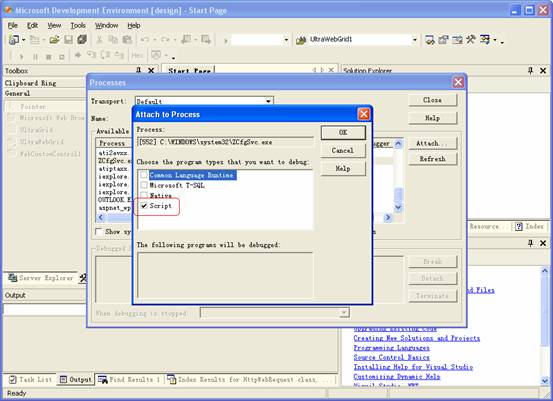
Task: Open the Tools menu
Action: [x=78, y=25]
